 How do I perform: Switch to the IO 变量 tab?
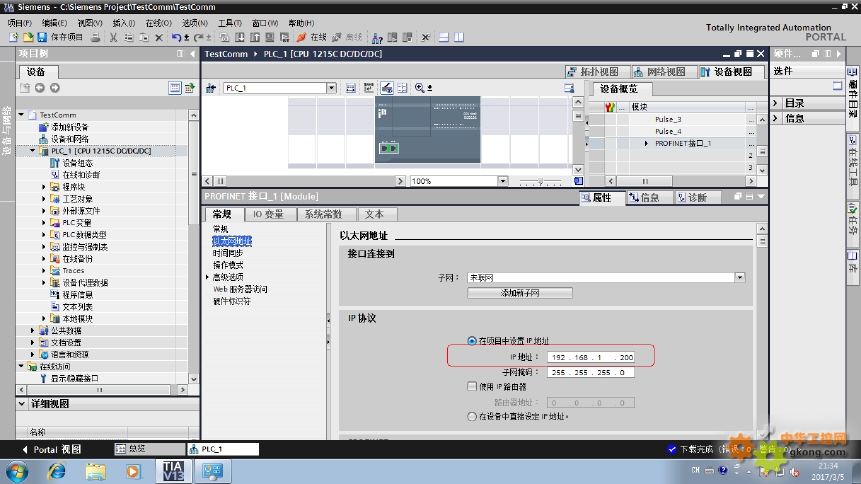268,214
